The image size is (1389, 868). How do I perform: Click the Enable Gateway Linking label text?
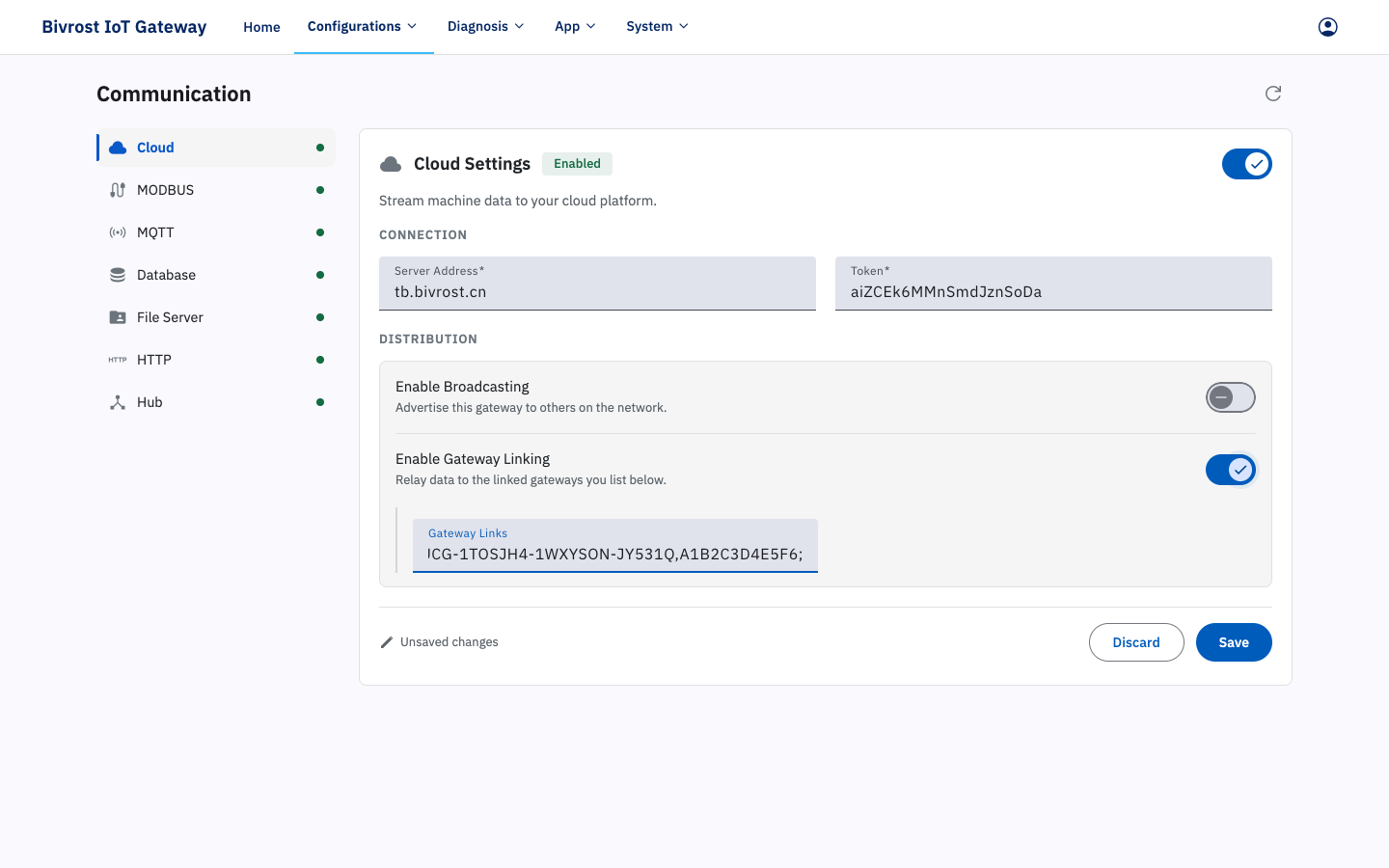[473, 459]
